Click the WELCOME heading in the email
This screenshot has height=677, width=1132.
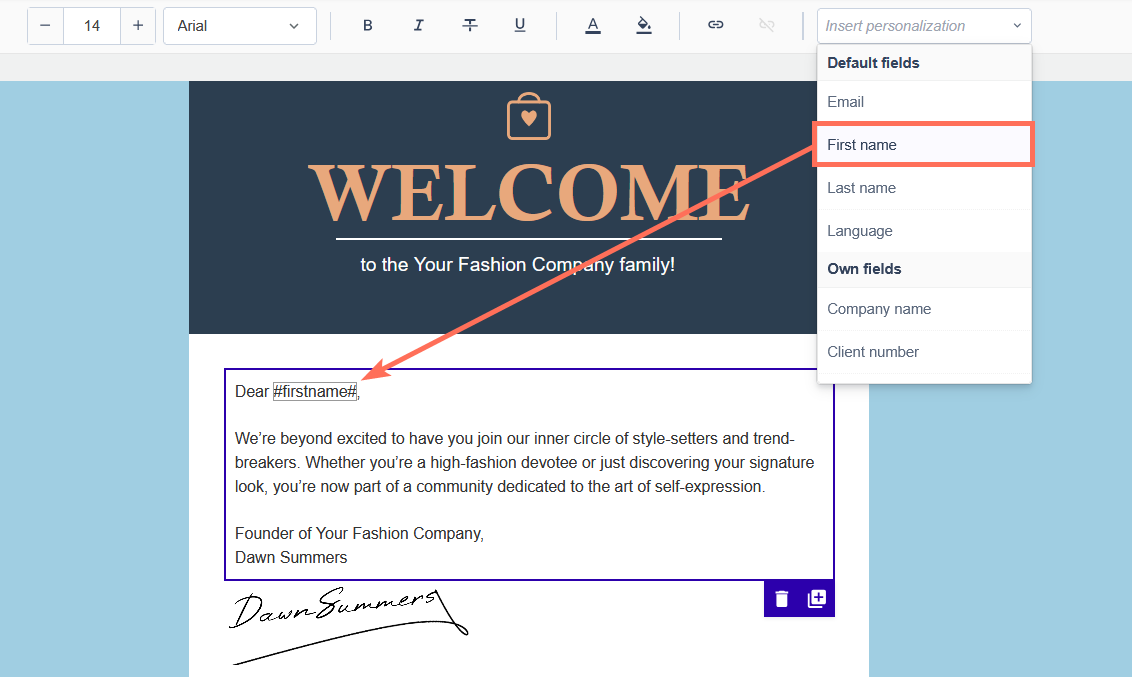pyautogui.click(x=529, y=193)
